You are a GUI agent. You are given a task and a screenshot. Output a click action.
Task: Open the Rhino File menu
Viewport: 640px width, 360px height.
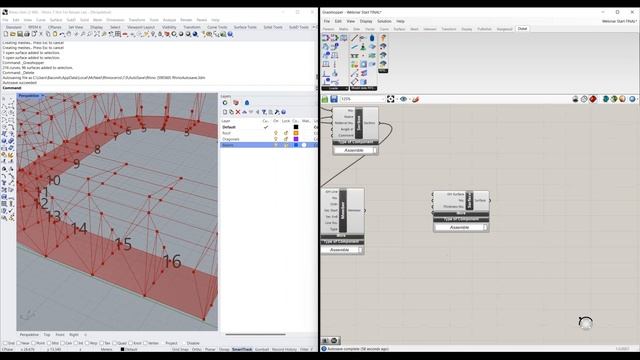click(x=5, y=20)
